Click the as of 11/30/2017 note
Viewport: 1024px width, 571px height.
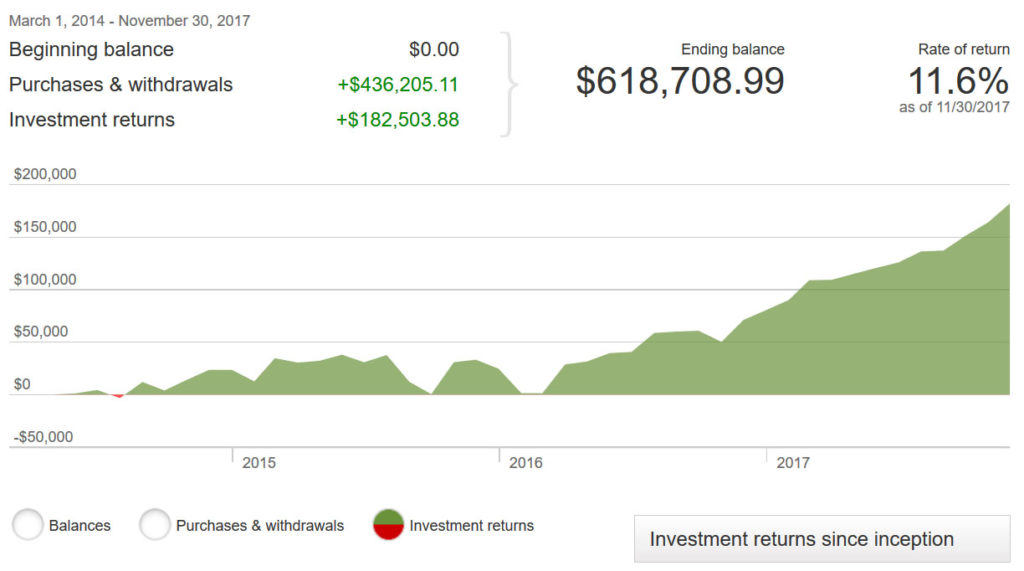coord(954,108)
